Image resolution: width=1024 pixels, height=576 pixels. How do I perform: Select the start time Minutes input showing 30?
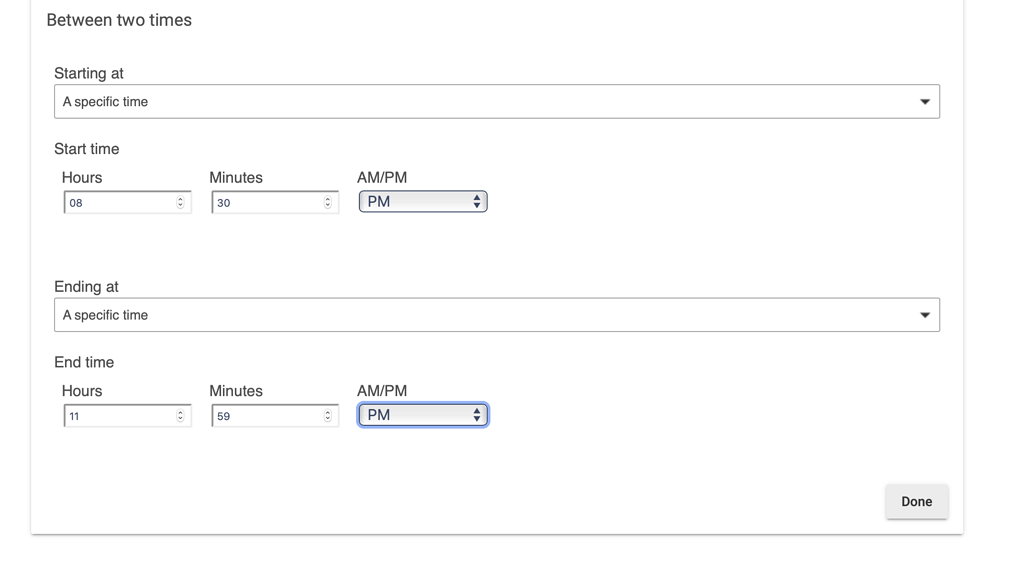click(260, 201)
